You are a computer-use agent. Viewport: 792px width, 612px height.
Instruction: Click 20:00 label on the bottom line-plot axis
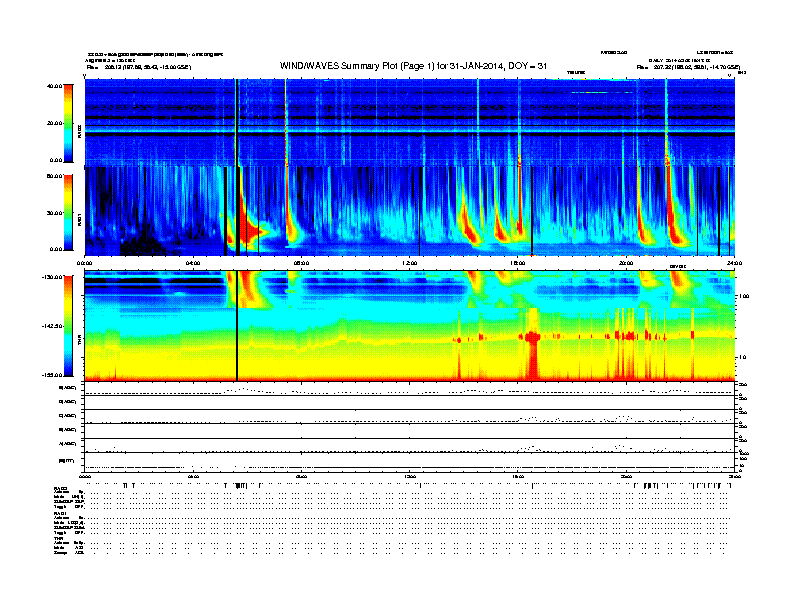[626, 476]
